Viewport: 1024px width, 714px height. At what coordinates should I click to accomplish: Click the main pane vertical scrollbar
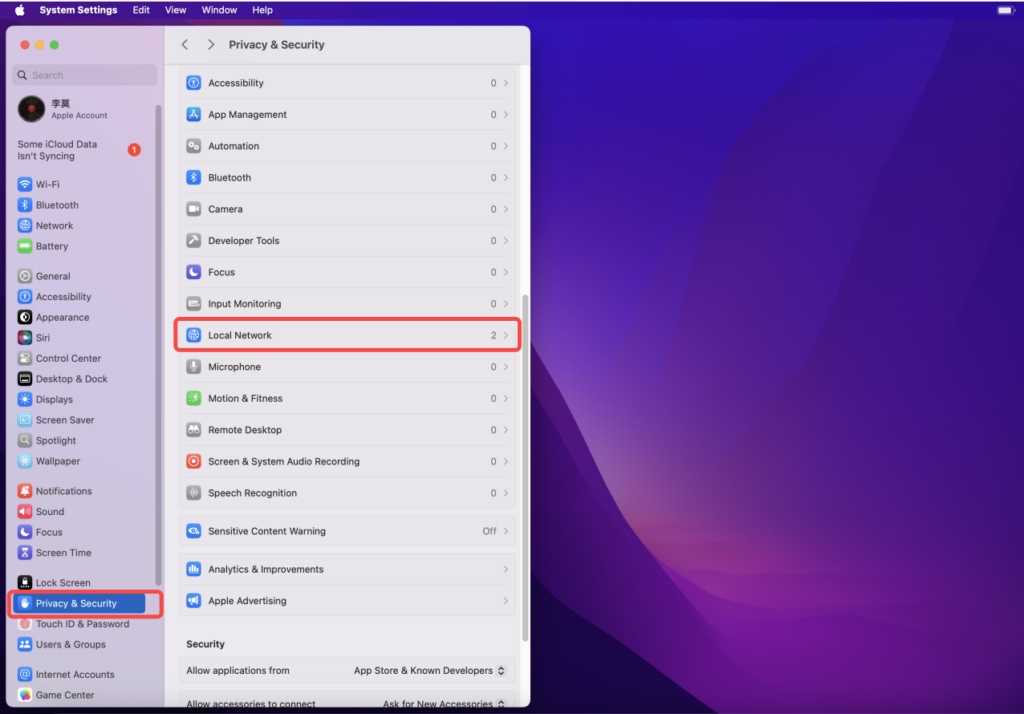click(525, 468)
